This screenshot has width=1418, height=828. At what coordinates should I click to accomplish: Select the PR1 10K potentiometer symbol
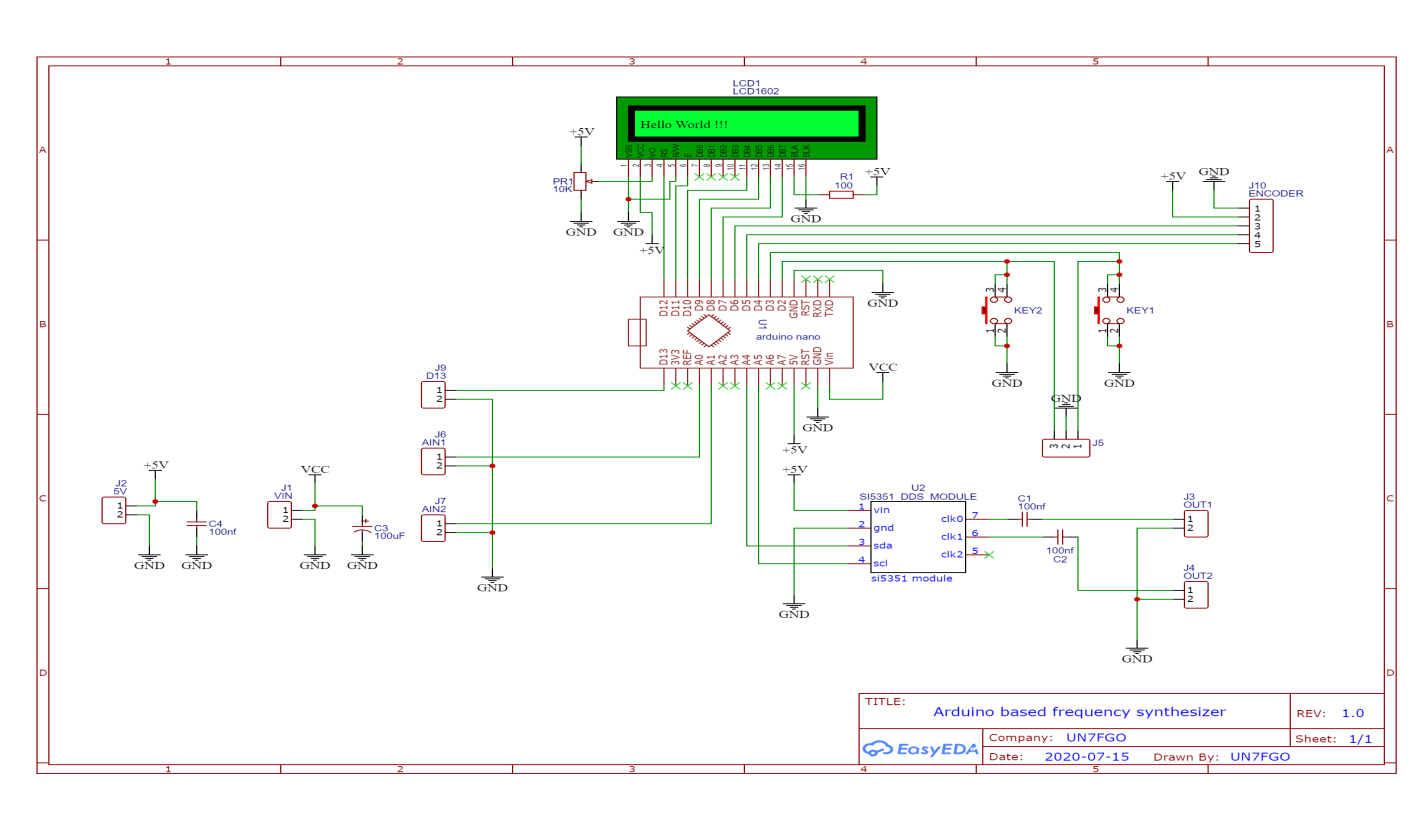581,181
